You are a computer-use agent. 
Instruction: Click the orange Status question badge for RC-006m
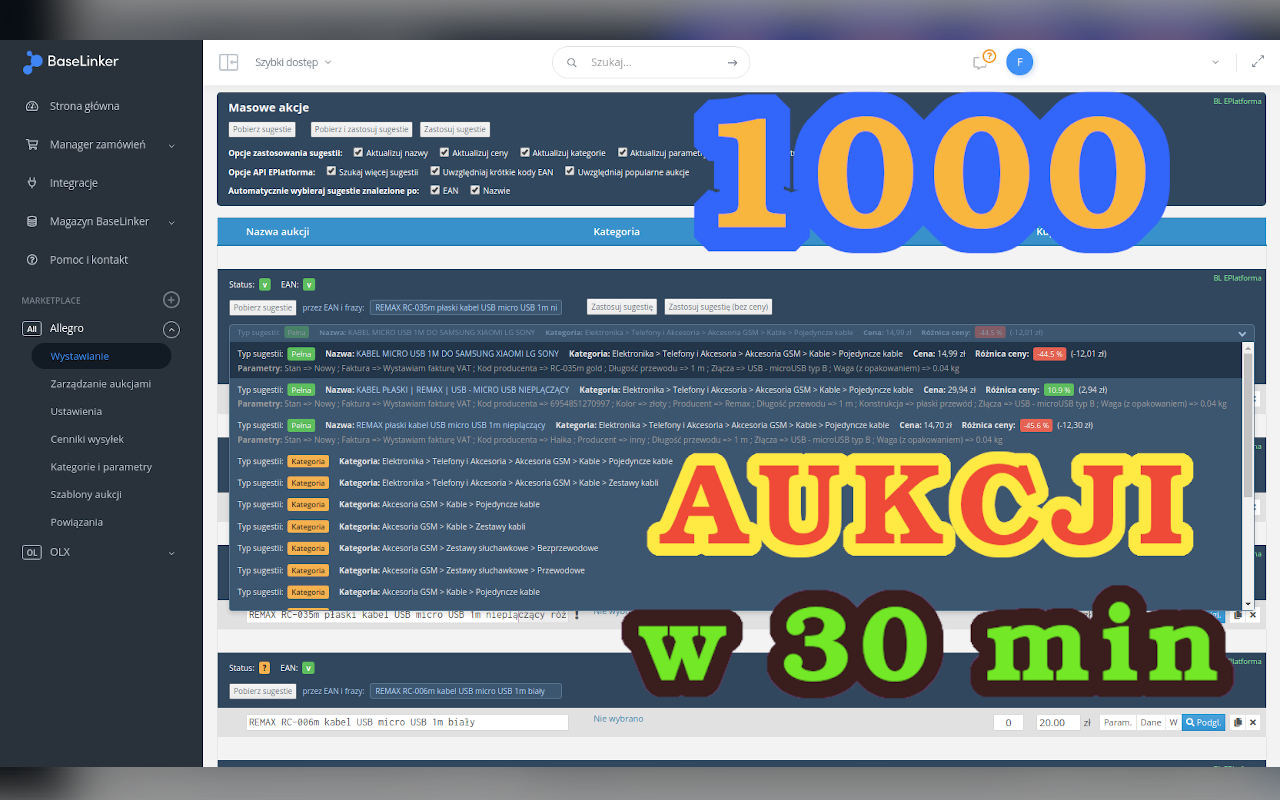(x=265, y=668)
